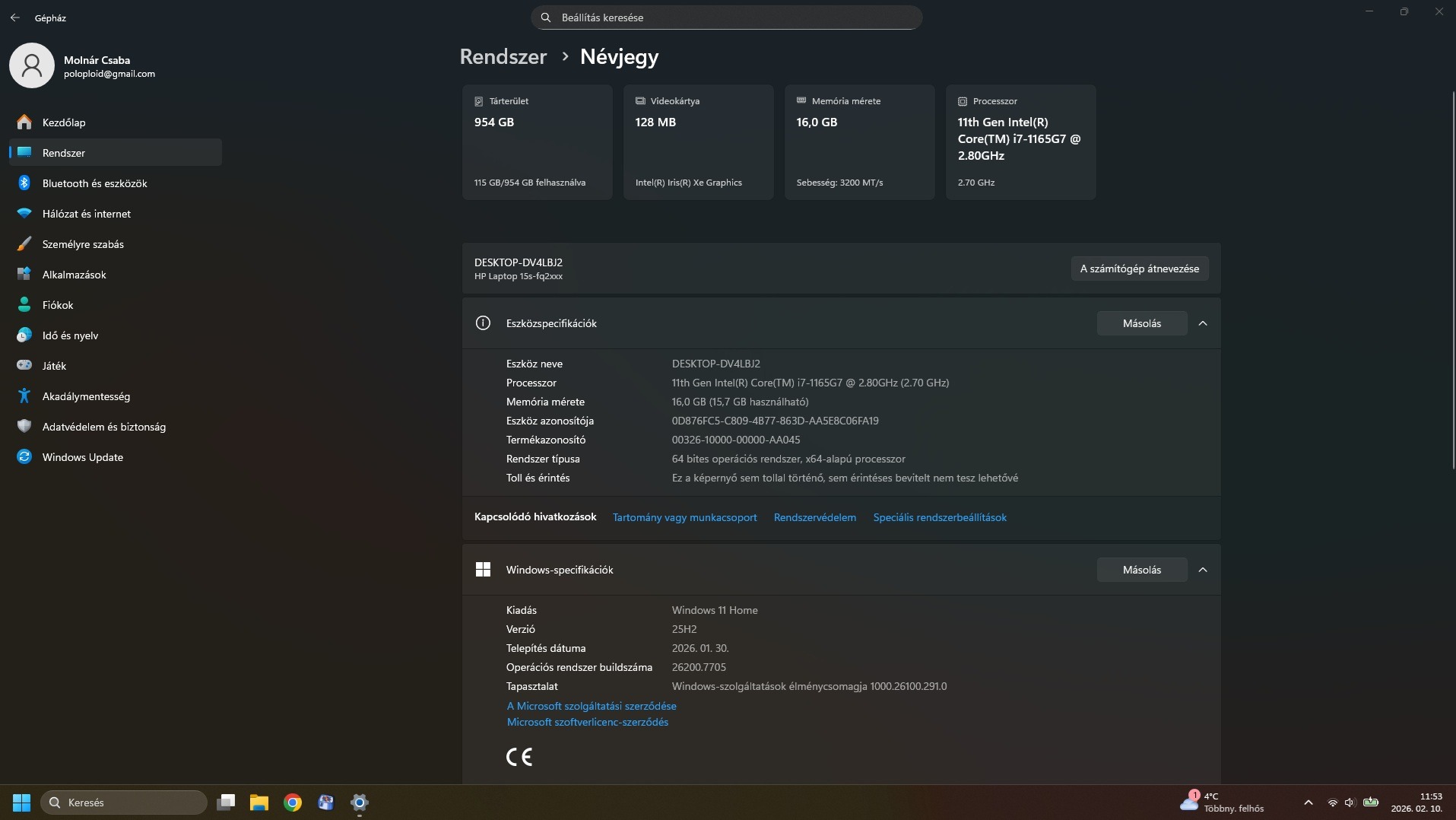This screenshot has height=820, width=1456.
Task: Click the Windows Update sync icon
Action: click(x=24, y=457)
